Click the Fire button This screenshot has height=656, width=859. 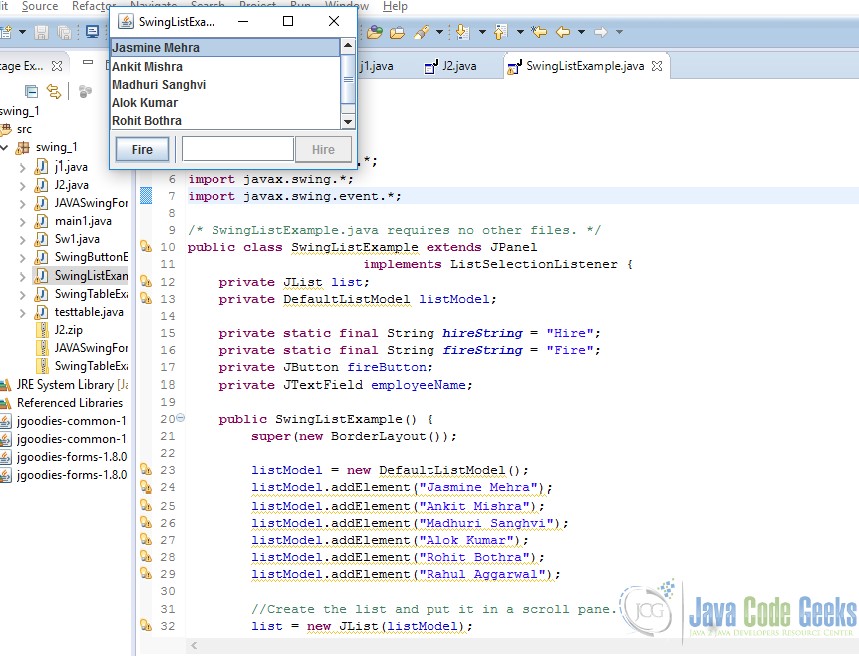coord(142,150)
